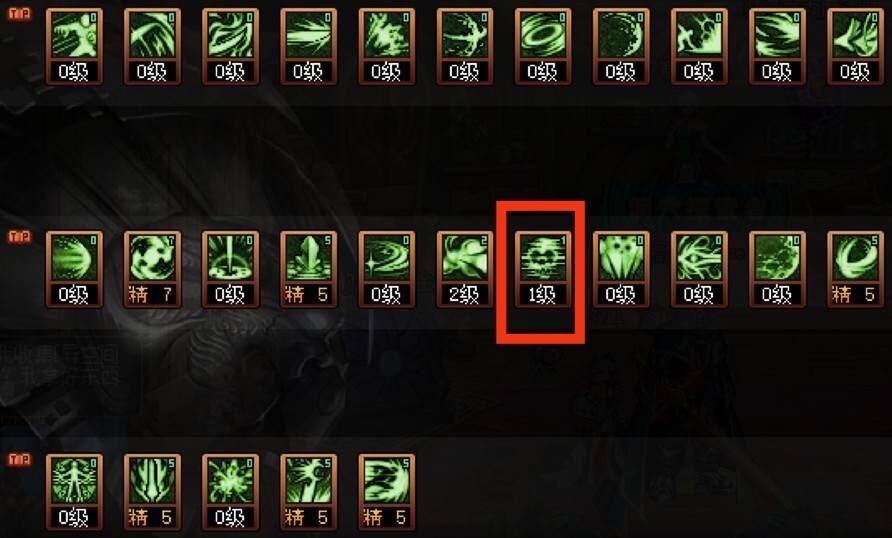Screen dimensions: 892x538
Task: Select the wave swirl 精 5 skill ending bottom row
Action: click(x=387, y=493)
